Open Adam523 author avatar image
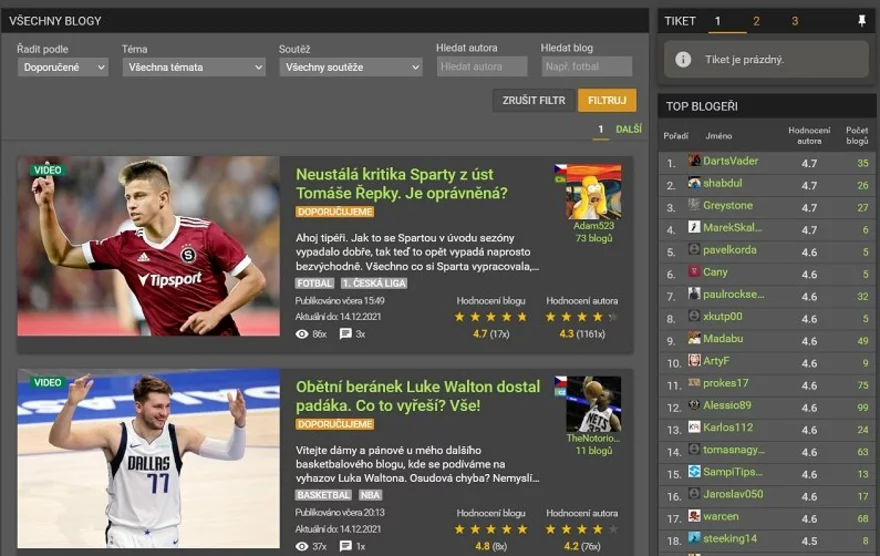This screenshot has height=556, width=880. click(594, 191)
